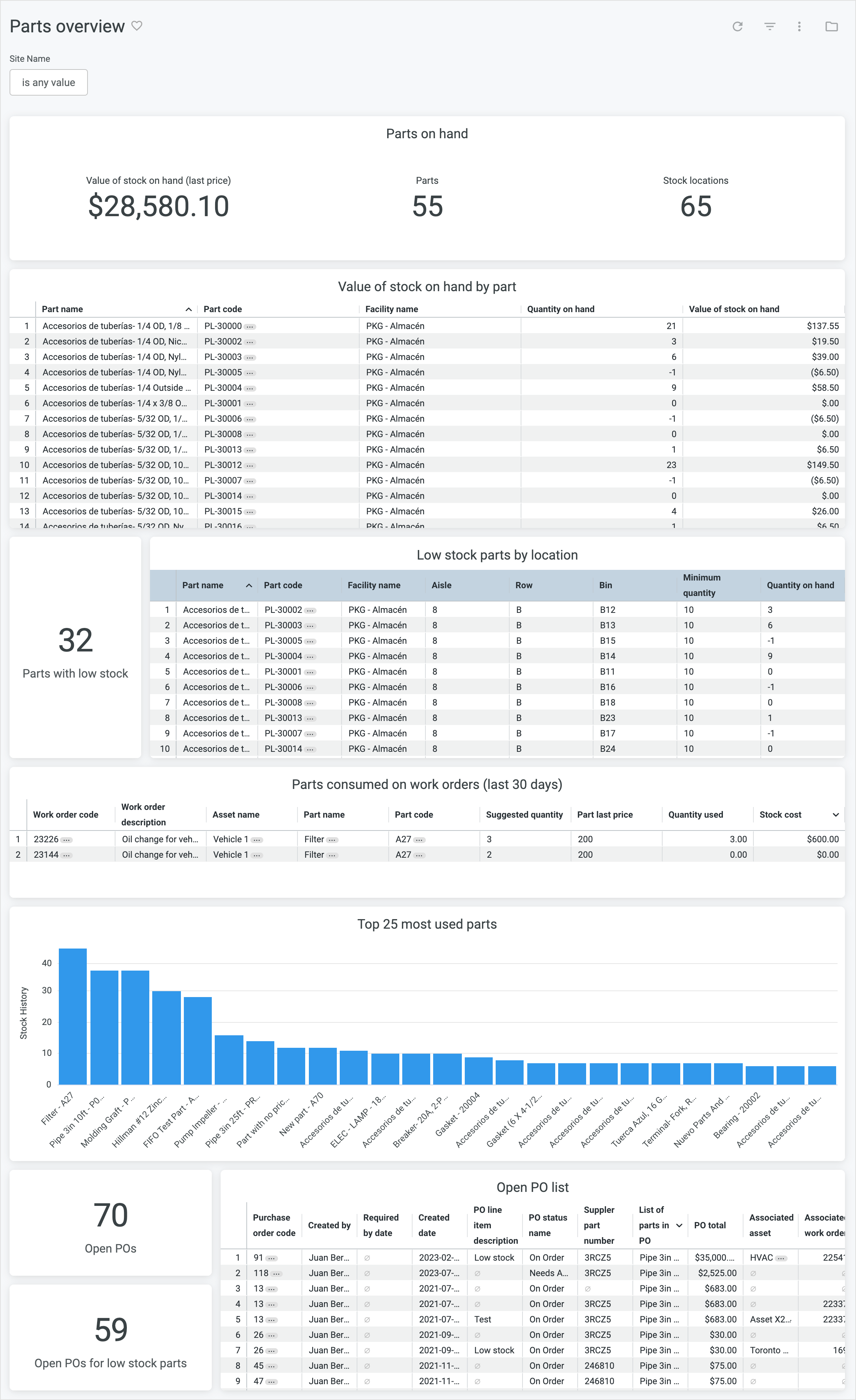The height and width of the screenshot is (1400, 856).
Task: Open the Site Name filter value selector
Action: pos(48,82)
